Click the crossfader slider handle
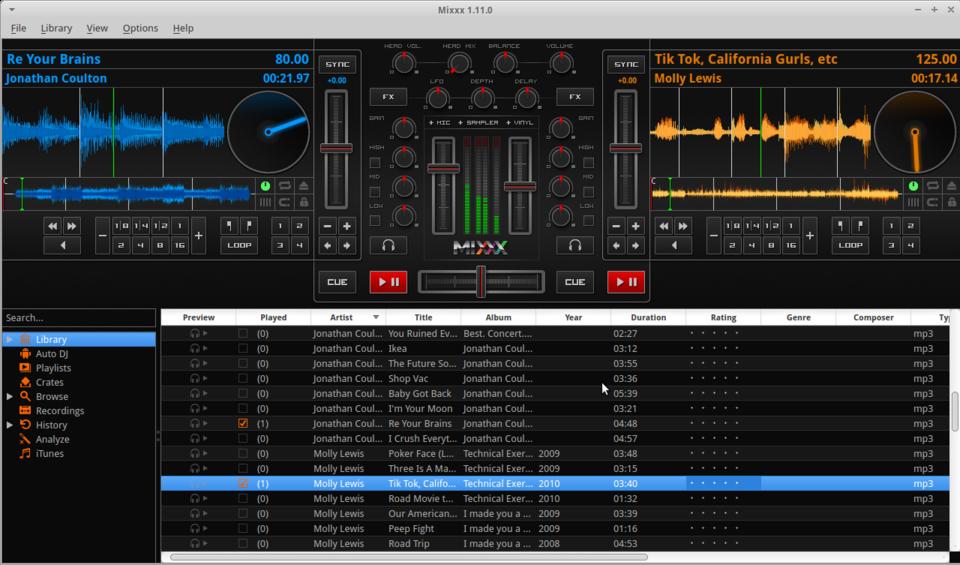 coord(481,282)
